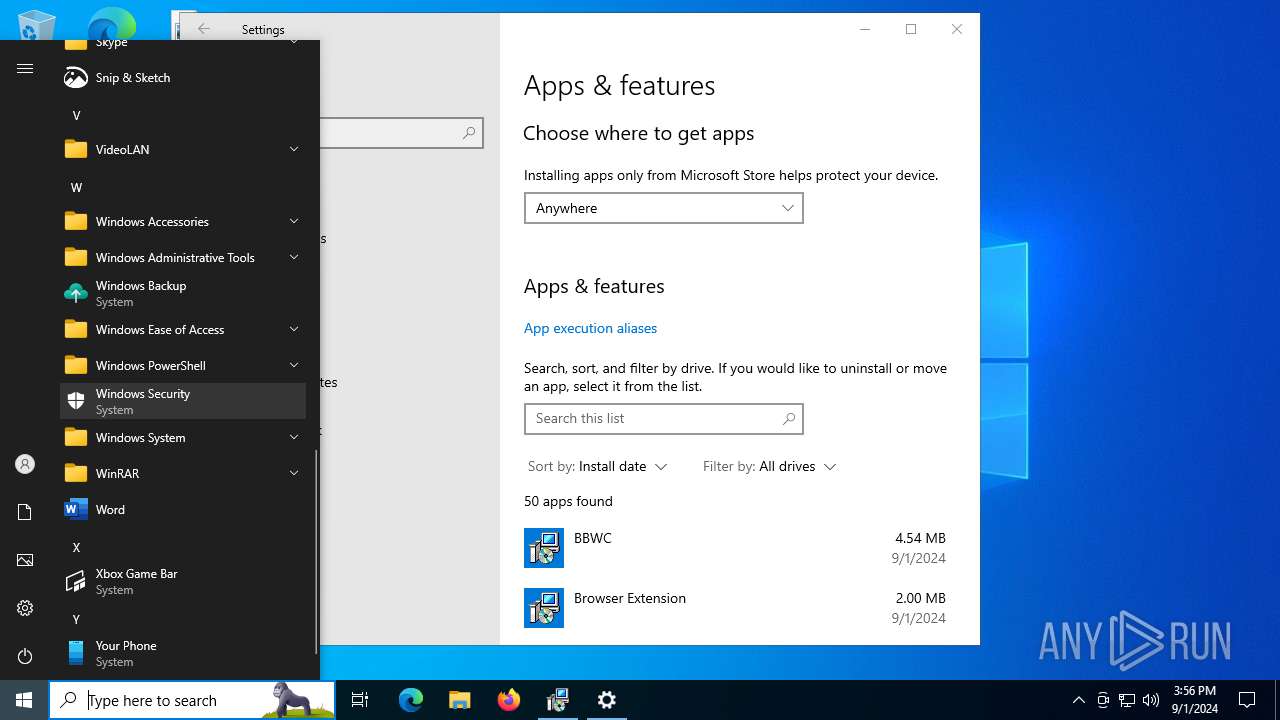Click the taskbar clock showing 3:56 PM

click(1194, 700)
